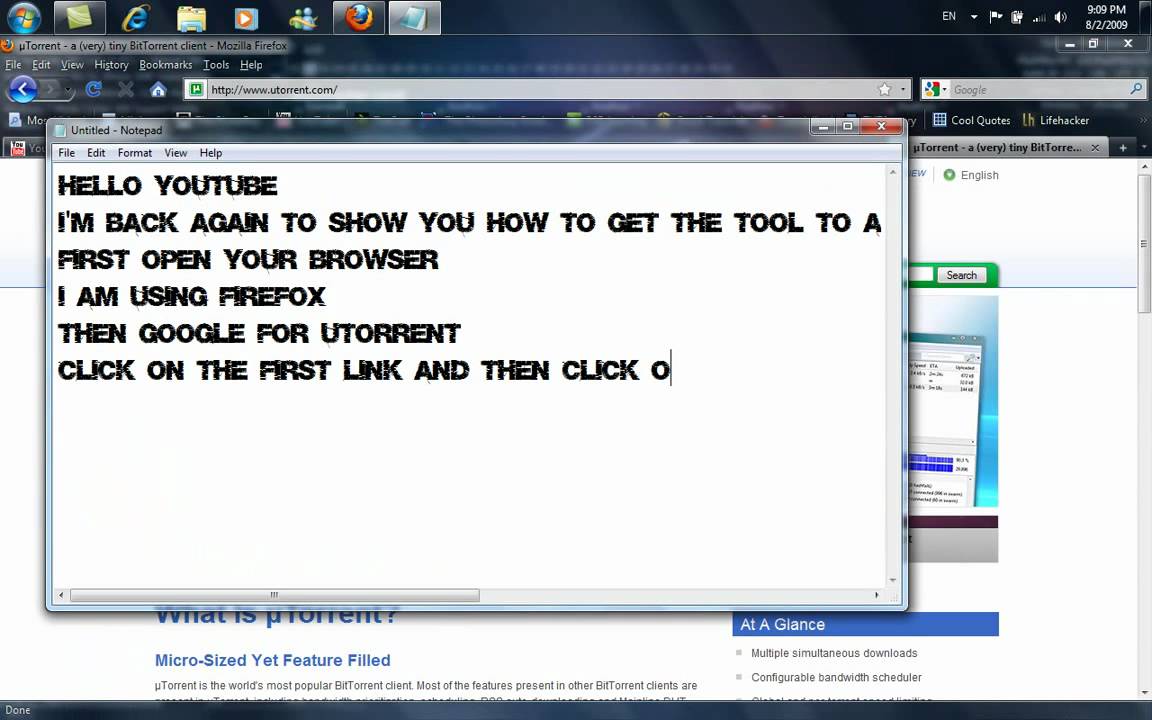Expand bookmarks toolbar overflow chevron

coord(1142,120)
